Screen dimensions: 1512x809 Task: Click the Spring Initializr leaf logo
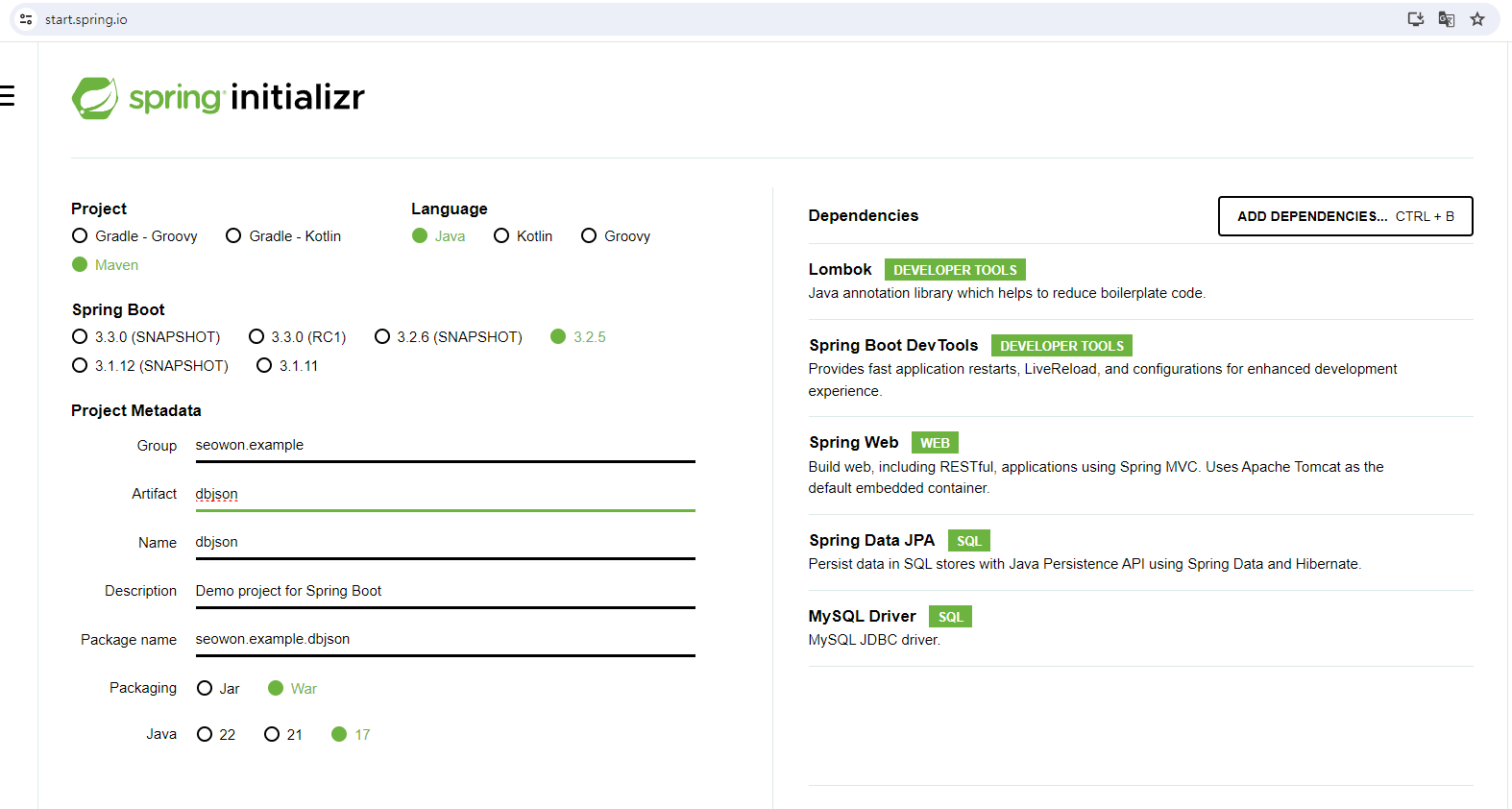coord(94,98)
